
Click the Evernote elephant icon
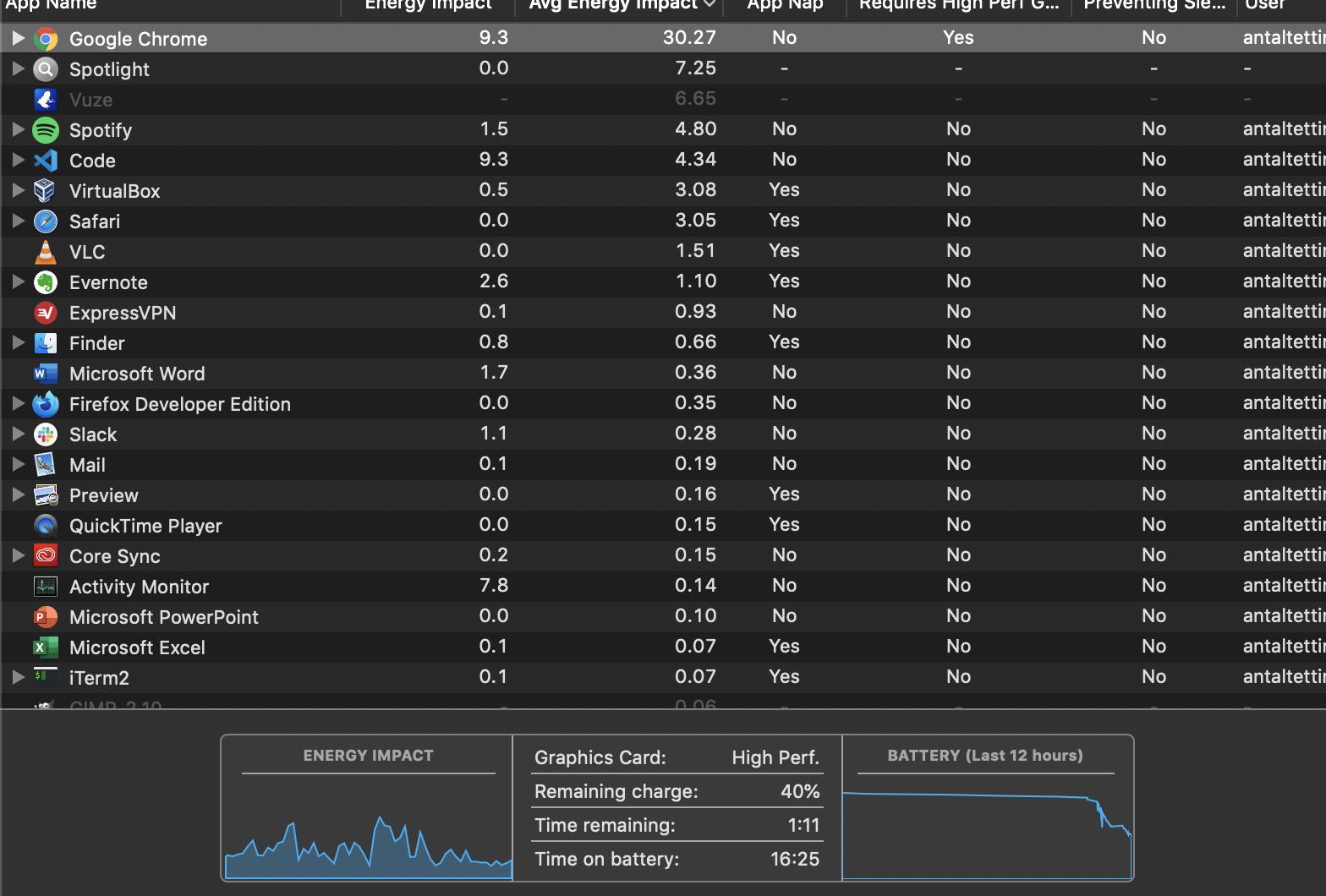[46, 282]
